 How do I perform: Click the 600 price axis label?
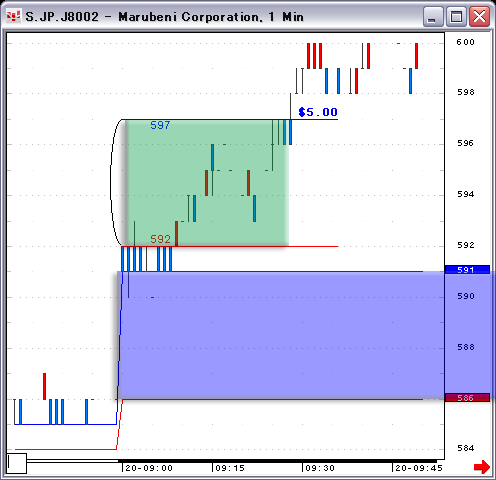tap(465, 42)
